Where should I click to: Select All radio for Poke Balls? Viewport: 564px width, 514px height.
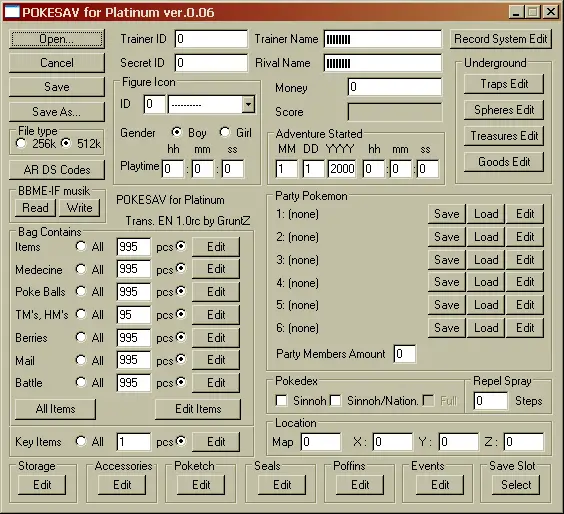81,291
